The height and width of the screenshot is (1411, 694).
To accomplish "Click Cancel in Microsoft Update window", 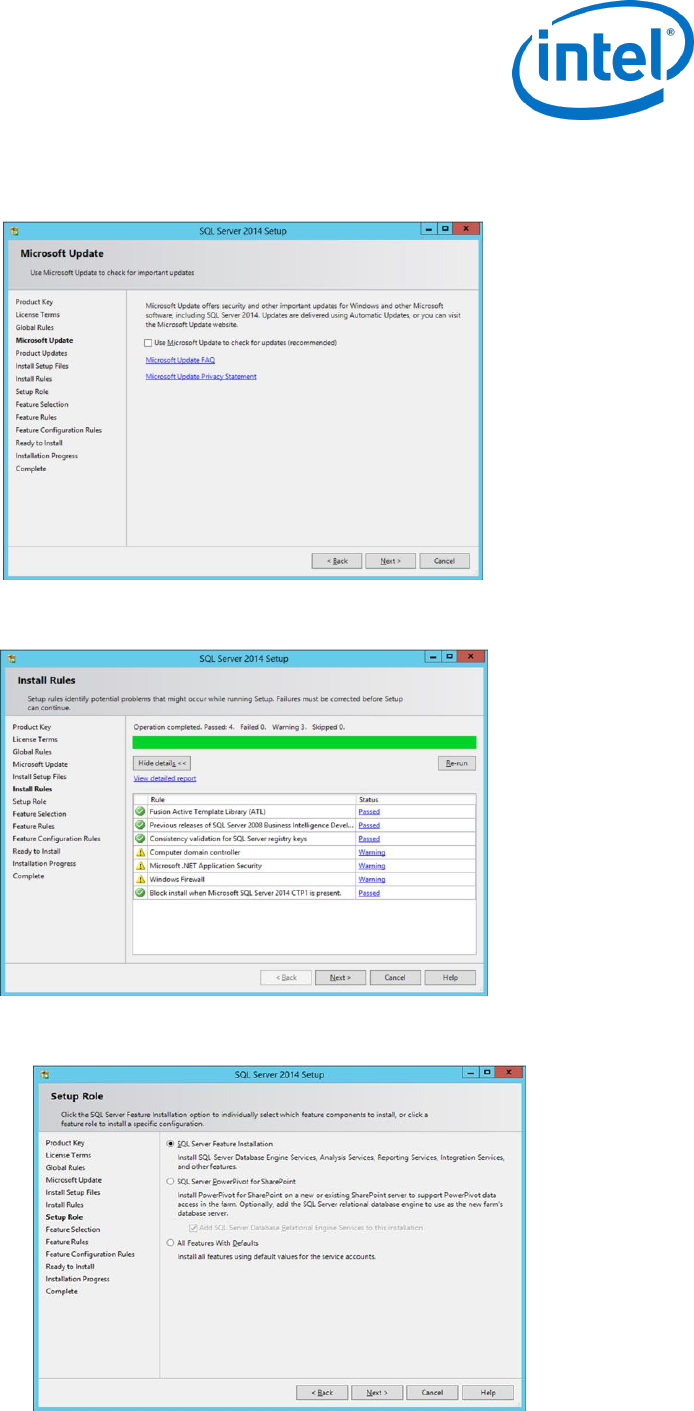I will pyautogui.click(x=444, y=561).
